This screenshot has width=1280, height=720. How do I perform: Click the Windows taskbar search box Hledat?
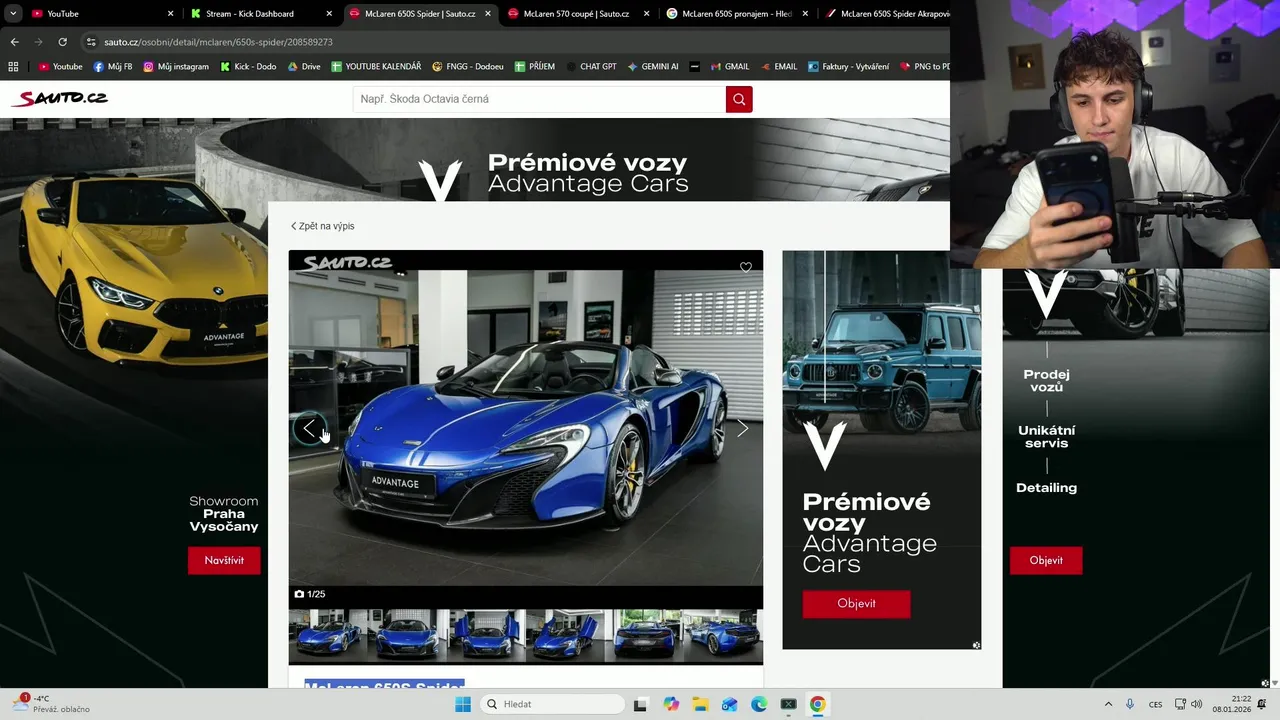[x=552, y=704]
